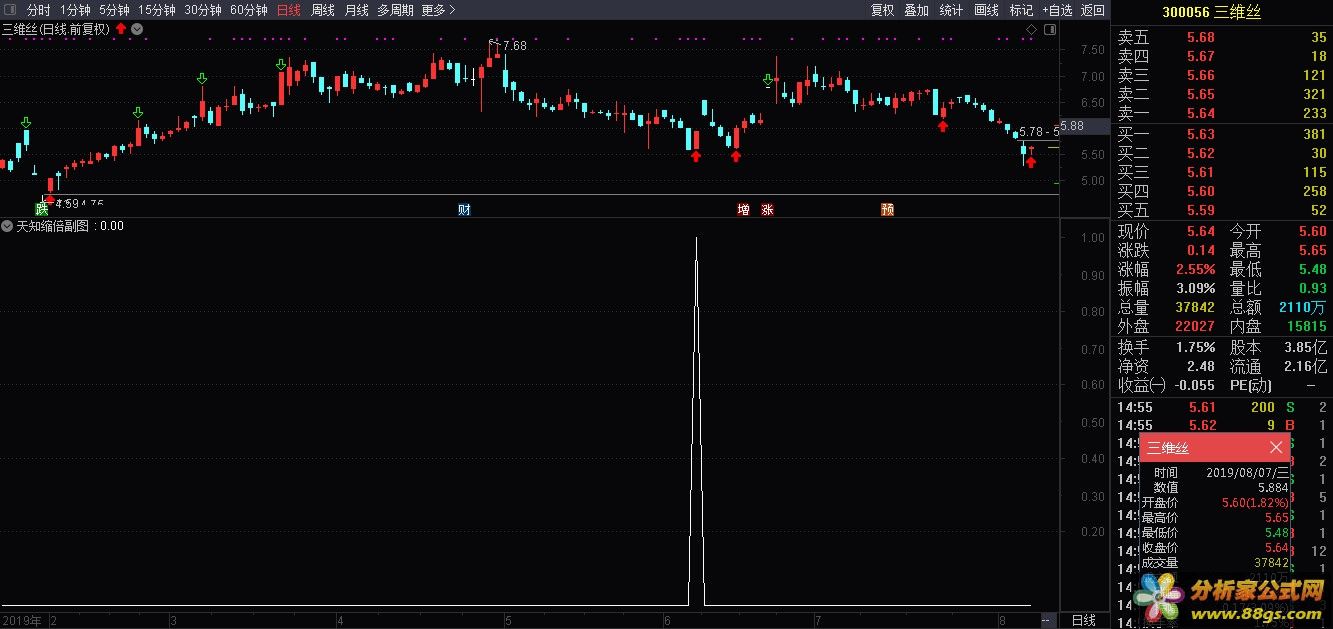Click the 总量 37842 value

point(1195,307)
